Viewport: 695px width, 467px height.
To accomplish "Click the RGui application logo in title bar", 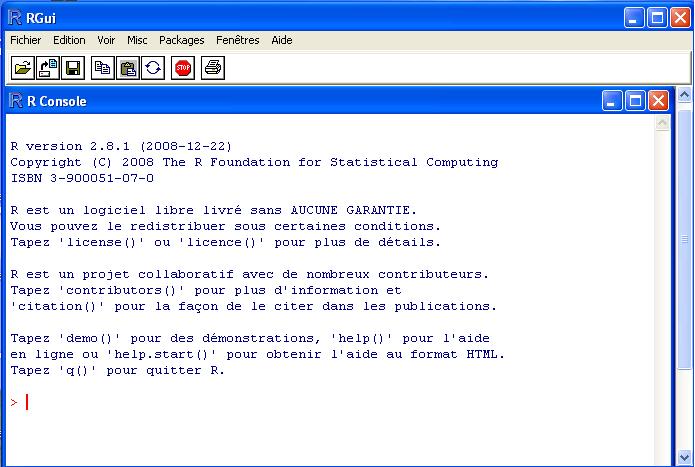I will [14, 18].
